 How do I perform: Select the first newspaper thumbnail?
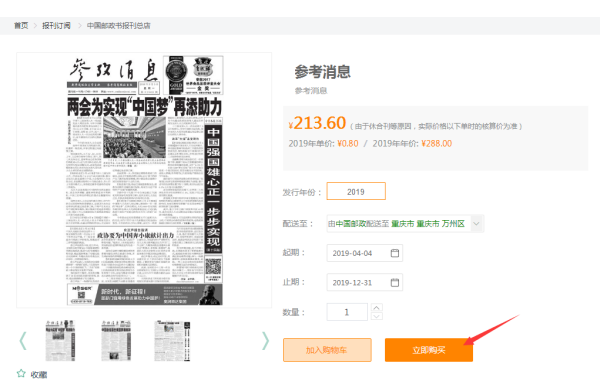(60, 341)
